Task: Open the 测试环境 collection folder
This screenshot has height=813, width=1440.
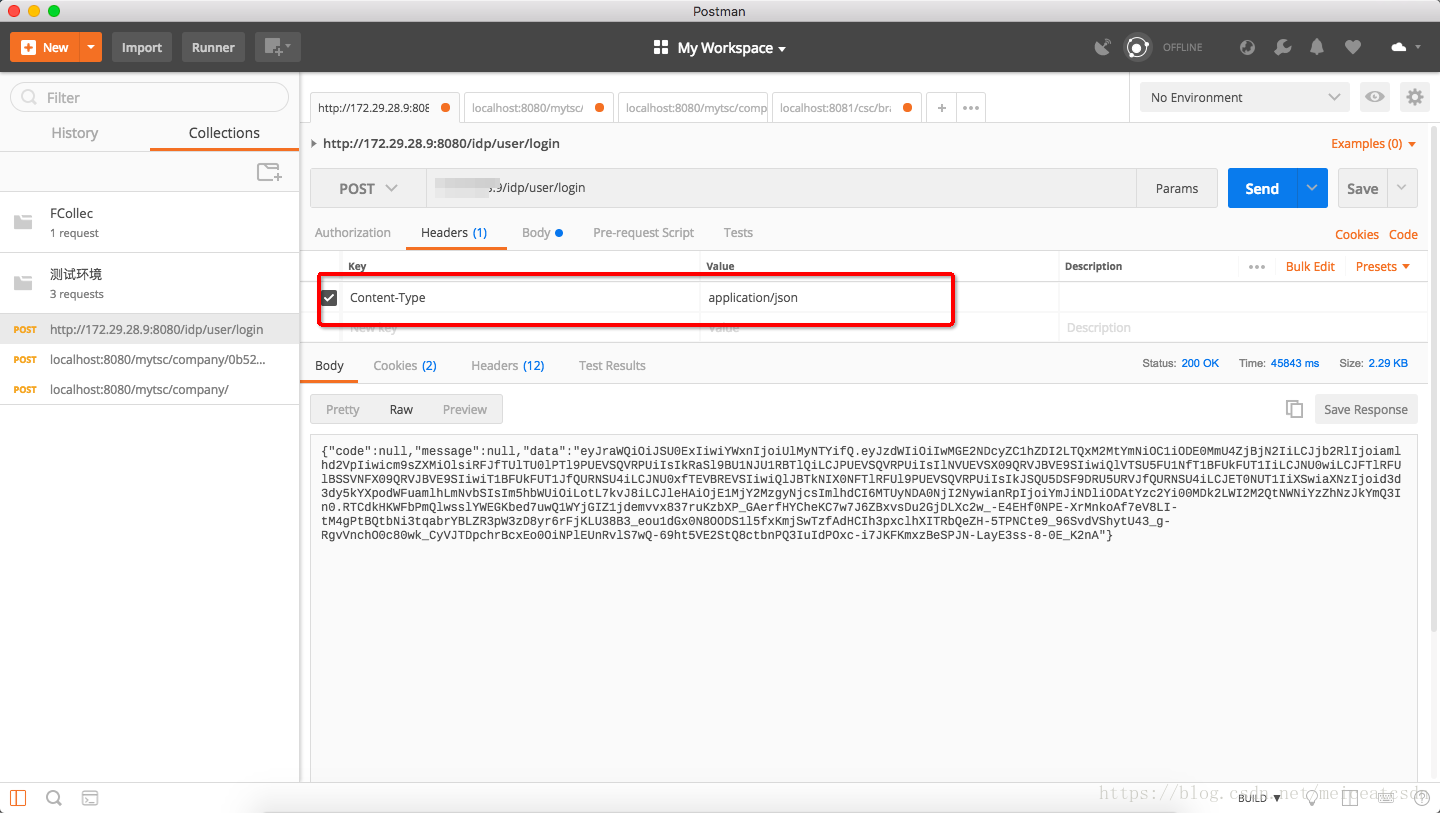Action: (x=150, y=283)
